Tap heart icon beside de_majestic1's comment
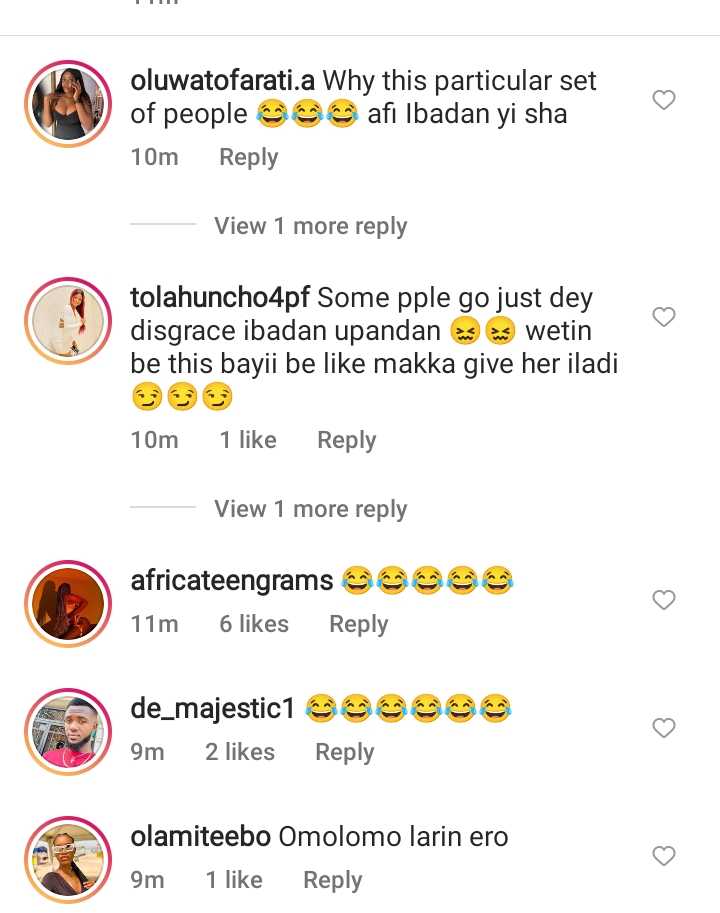Image resolution: width=720 pixels, height=913 pixels. [x=664, y=728]
